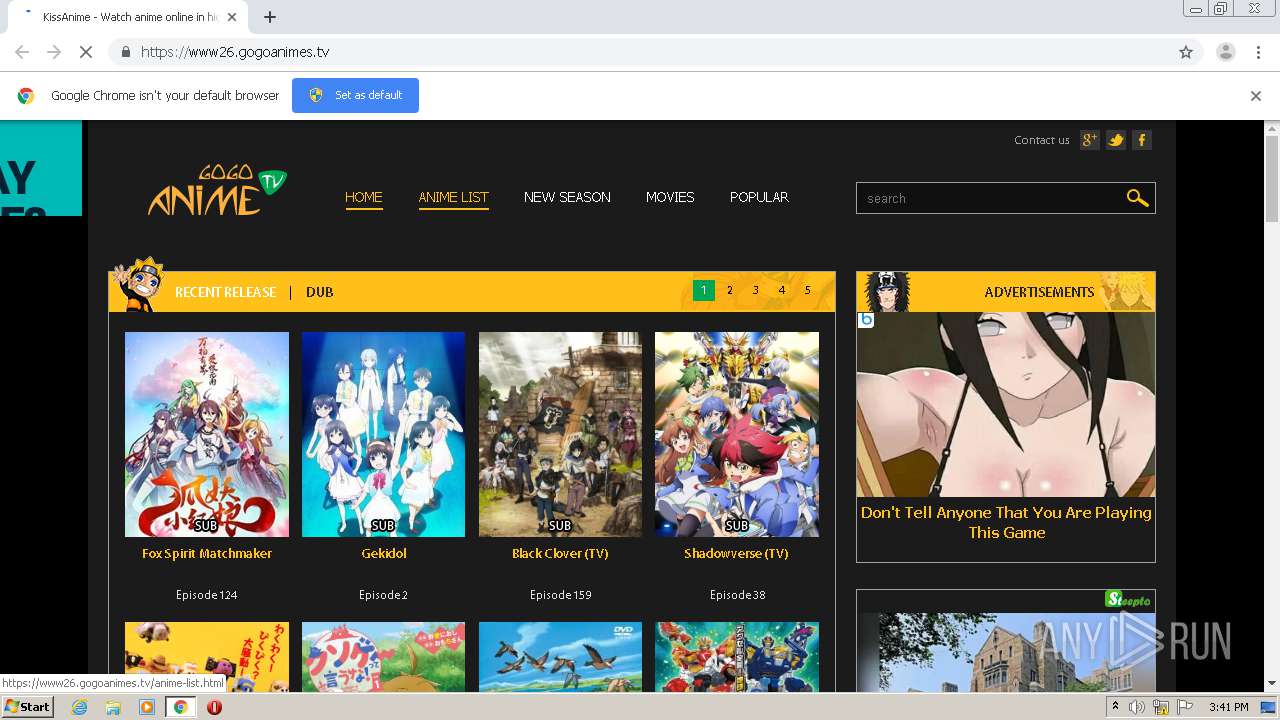Click Episode 38 text
1280x720 pixels.
737,595
